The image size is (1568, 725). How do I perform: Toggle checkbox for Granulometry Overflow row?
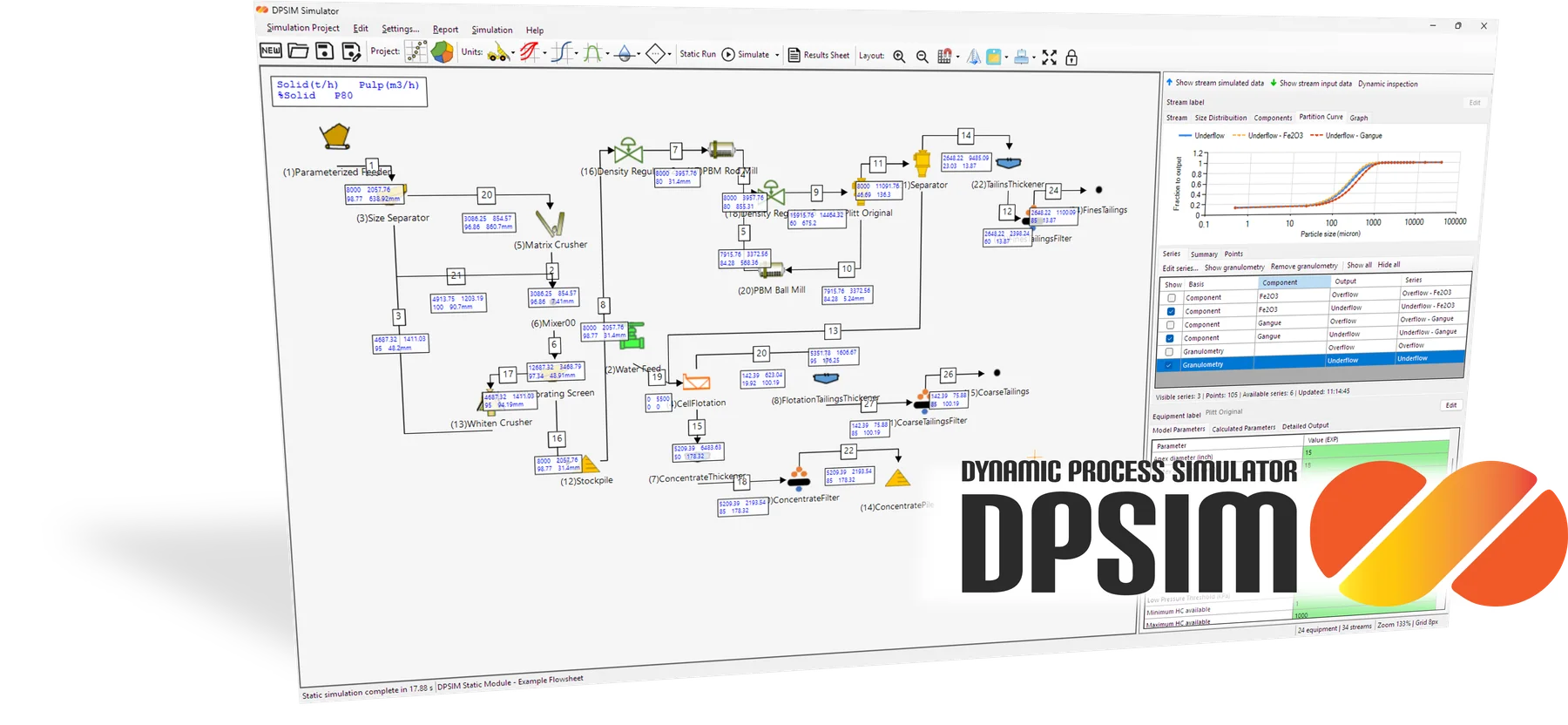[1169, 352]
